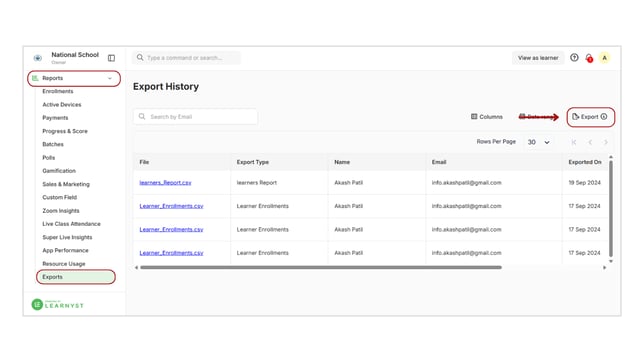The height and width of the screenshot is (362, 644).
Task: Collapse the Reports menu chevron
Action: click(110, 78)
